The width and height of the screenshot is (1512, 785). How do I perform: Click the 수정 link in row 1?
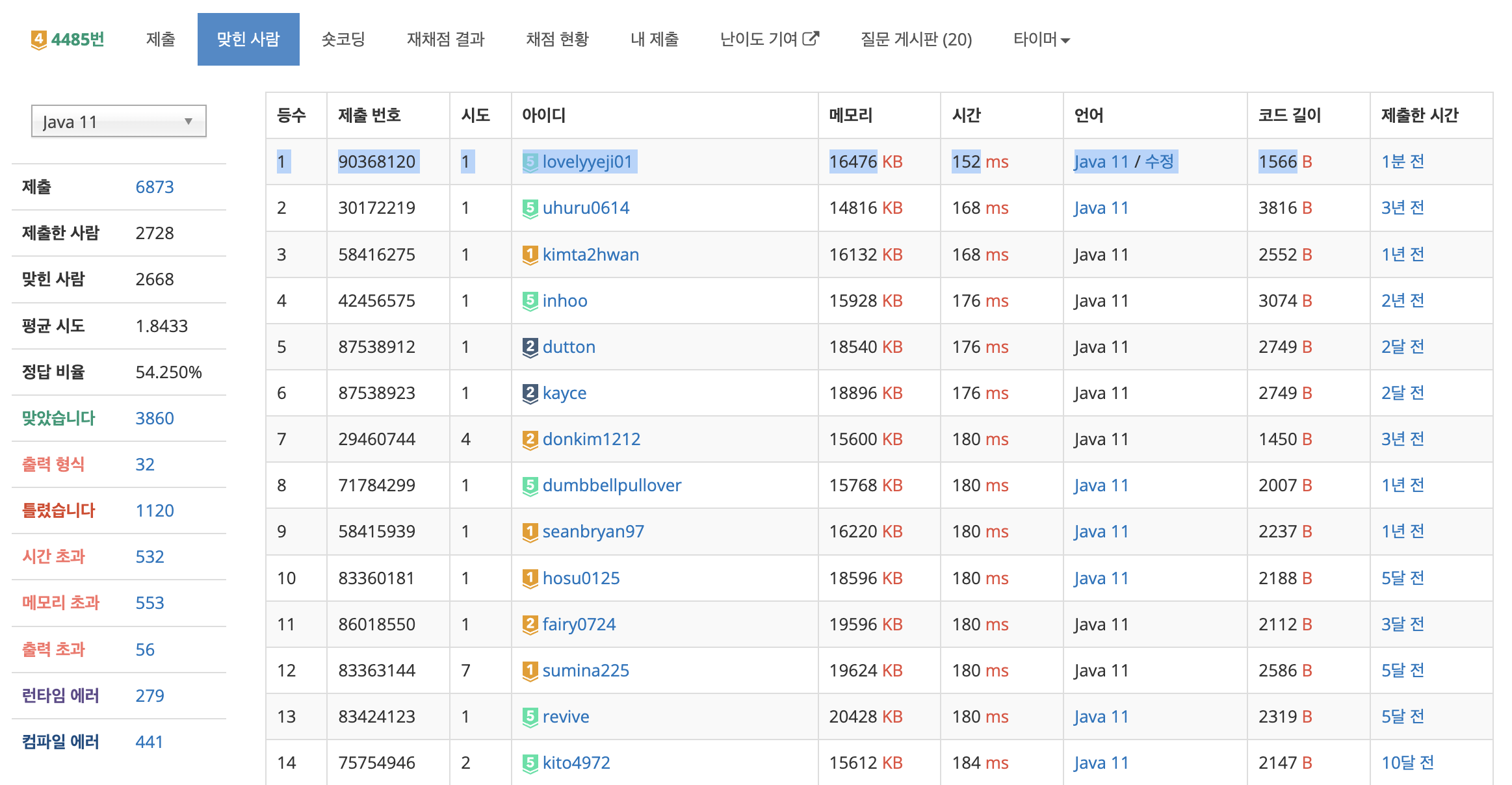(x=1159, y=161)
